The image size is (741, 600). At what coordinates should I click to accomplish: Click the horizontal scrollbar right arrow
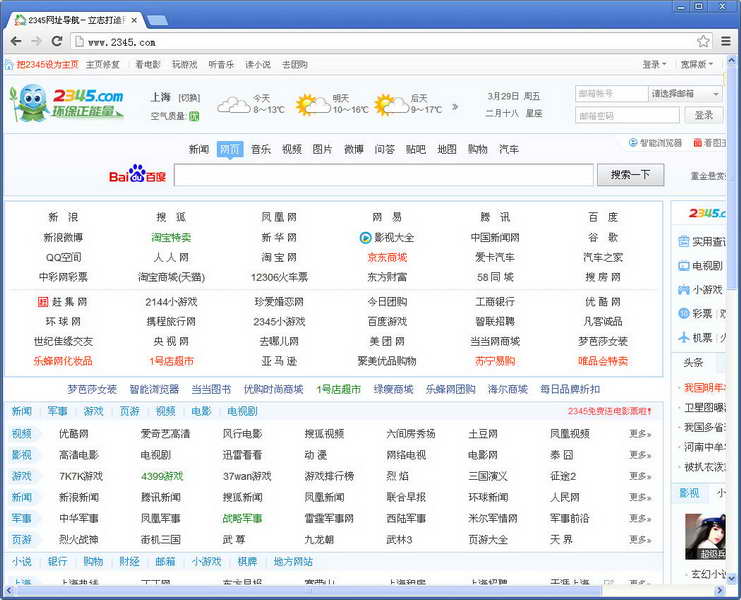click(720, 591)
